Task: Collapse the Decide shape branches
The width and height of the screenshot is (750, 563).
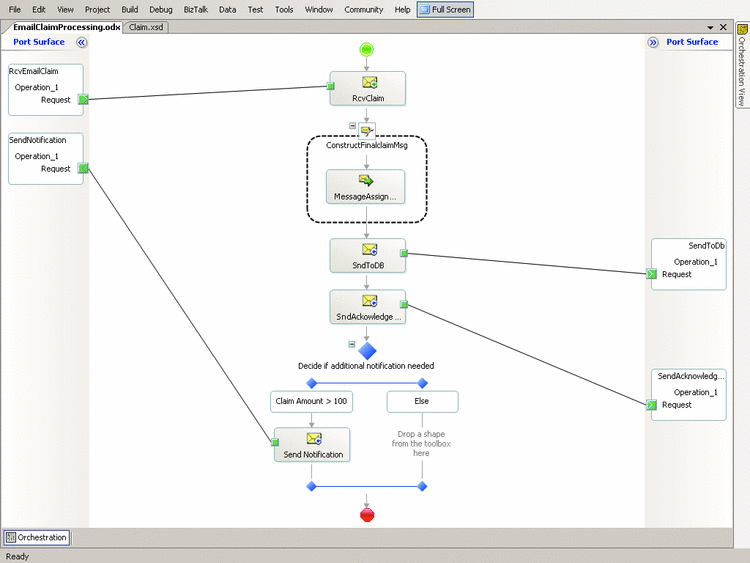Action: 352,344
